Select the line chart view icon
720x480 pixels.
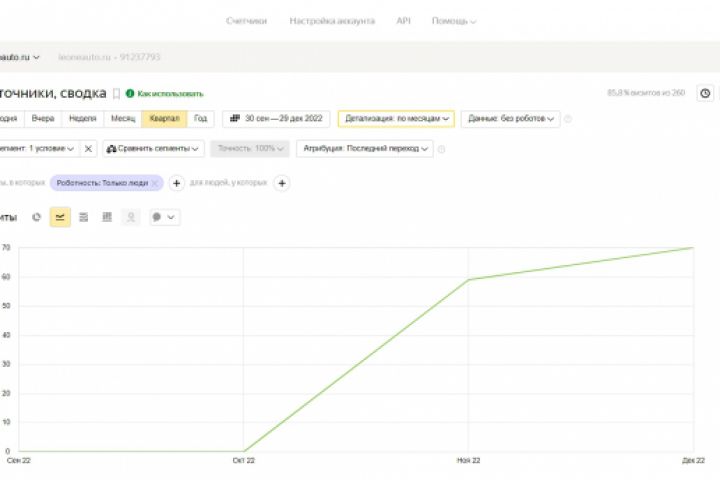(60, 217)
